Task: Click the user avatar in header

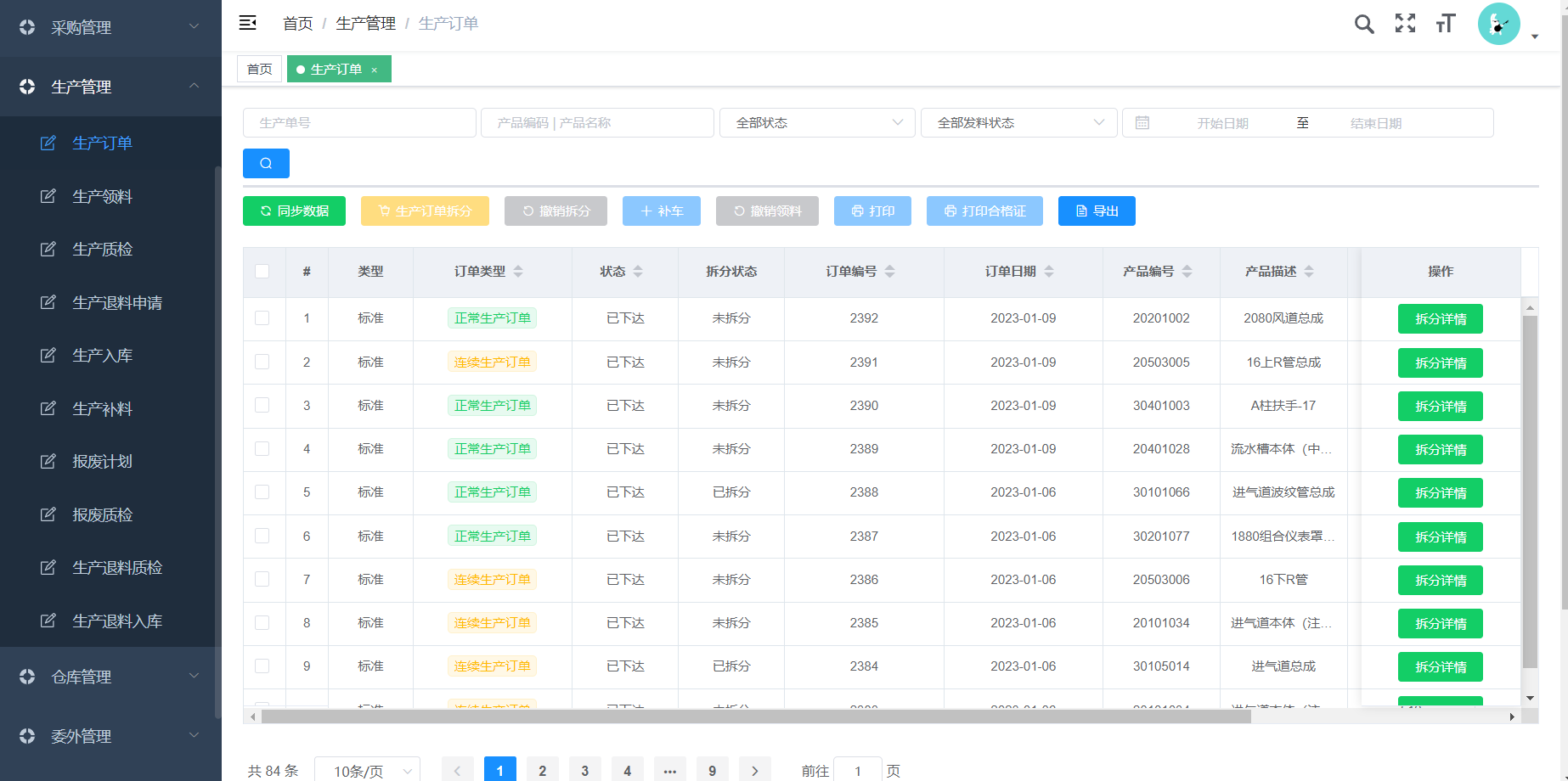Action: click(x=1498, y=24)
